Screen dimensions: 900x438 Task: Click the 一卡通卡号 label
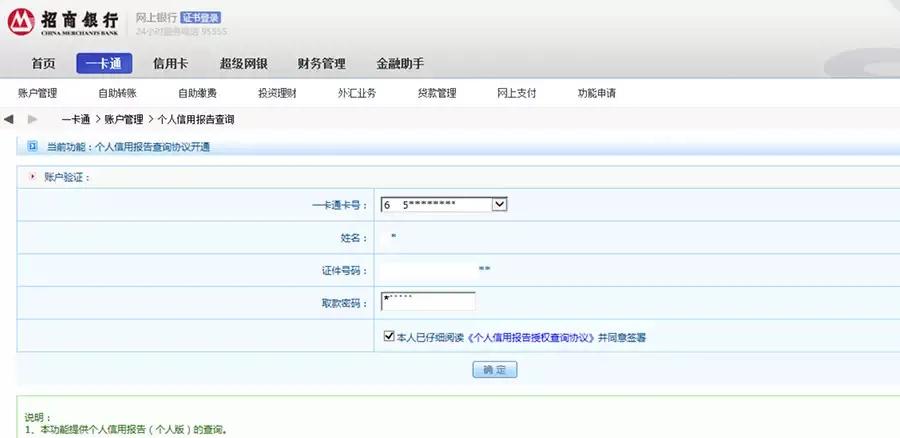click(340, 205)
